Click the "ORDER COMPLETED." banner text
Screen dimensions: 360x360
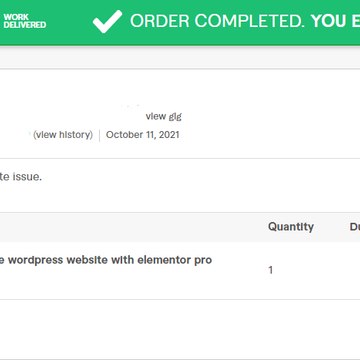217,21
